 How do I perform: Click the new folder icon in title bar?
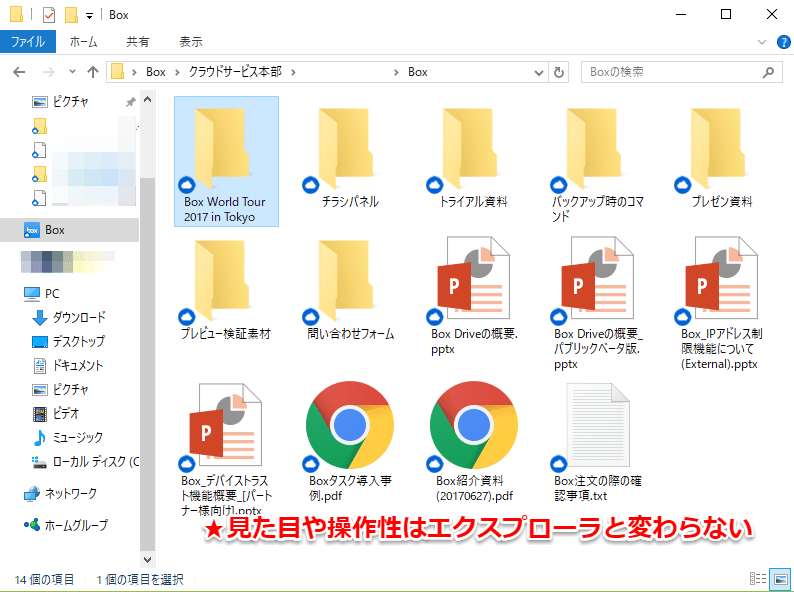[x=71, y=15]
